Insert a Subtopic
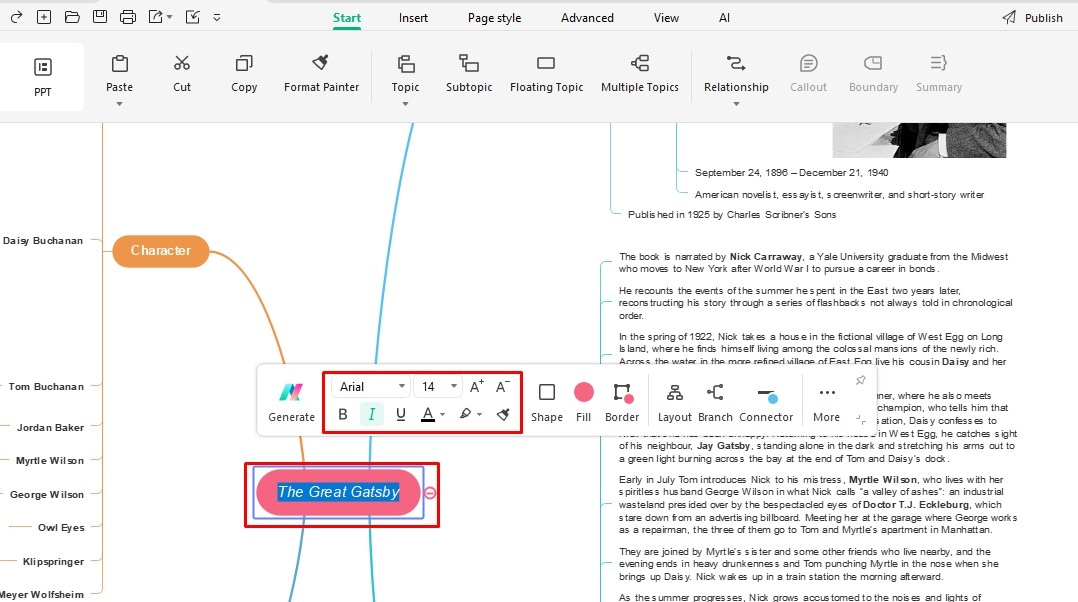 point(469,73)
